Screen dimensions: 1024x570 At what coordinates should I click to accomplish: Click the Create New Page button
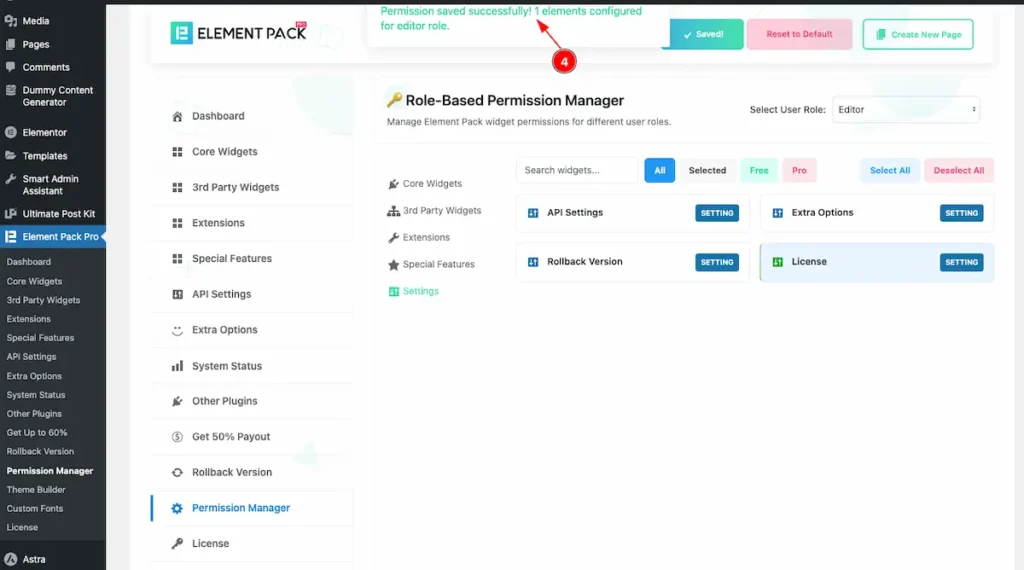(917, 34)
